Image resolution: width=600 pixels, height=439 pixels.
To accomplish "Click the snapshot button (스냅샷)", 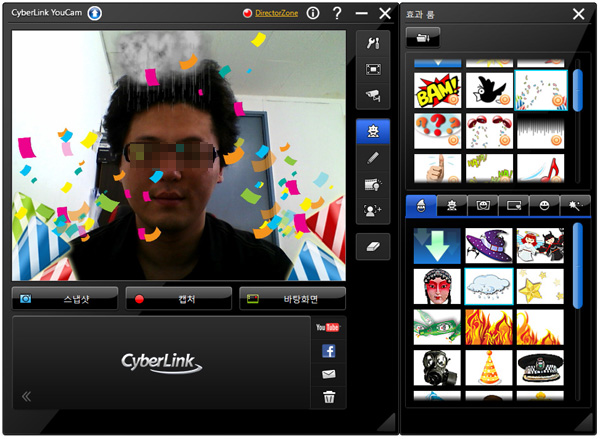I will (x=65, y=299).
